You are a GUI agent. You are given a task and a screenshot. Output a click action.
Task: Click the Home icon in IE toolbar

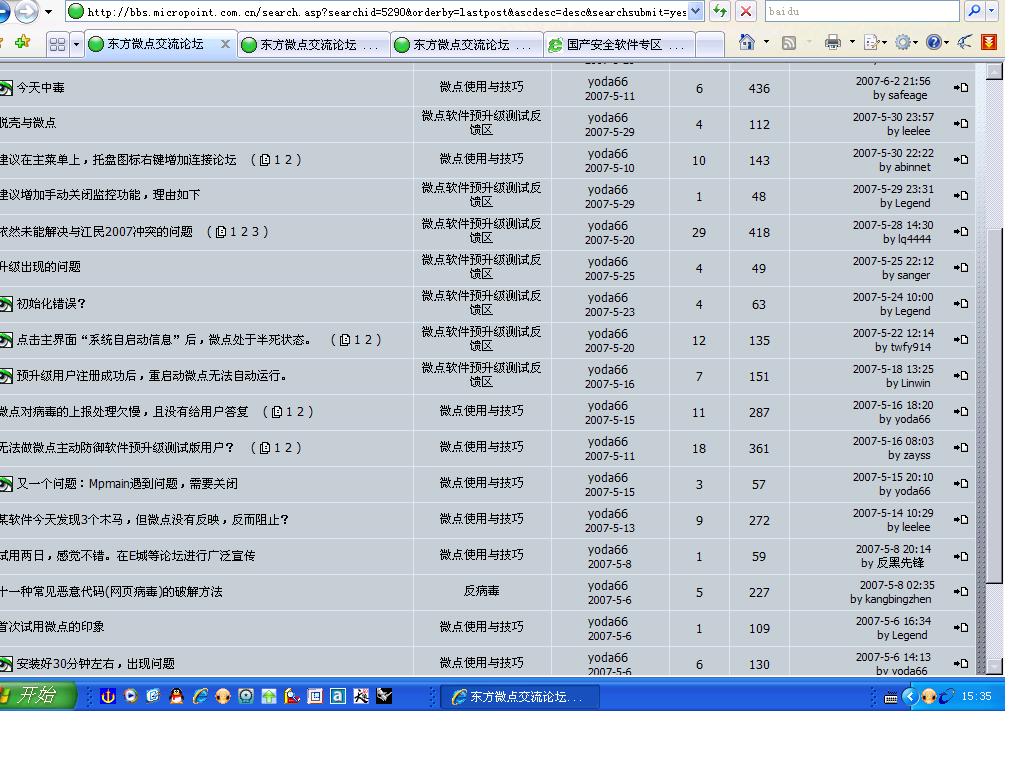click(747, 42)
